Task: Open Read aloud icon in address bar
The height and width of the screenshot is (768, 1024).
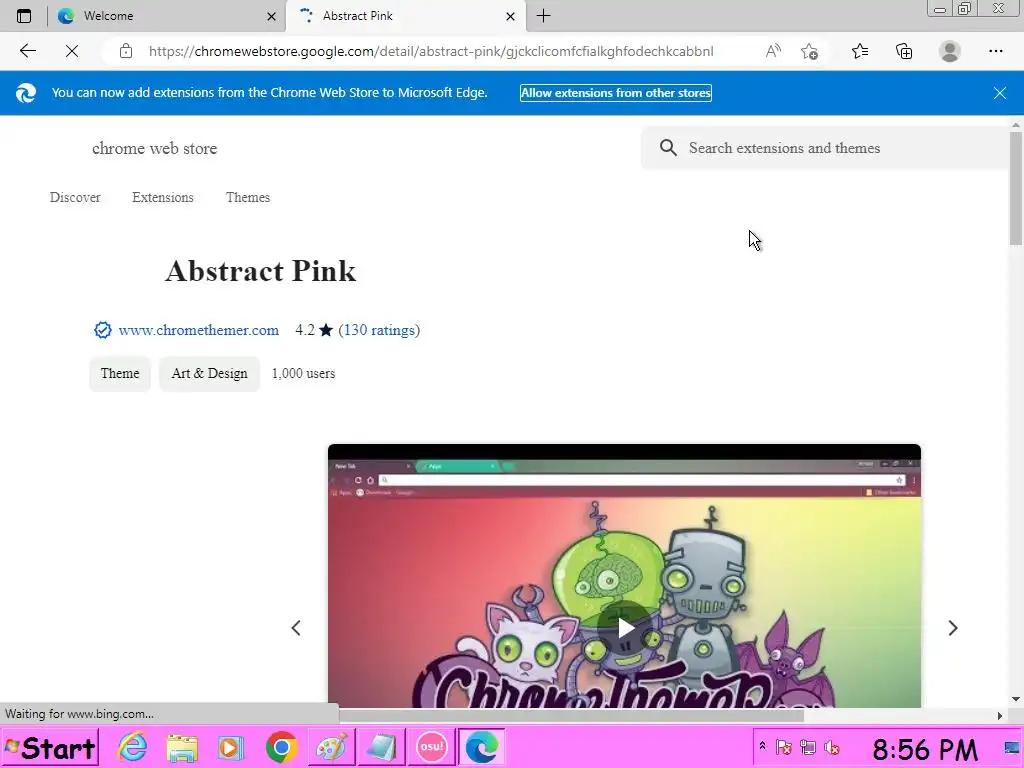Action: click(x=773, y=51)
